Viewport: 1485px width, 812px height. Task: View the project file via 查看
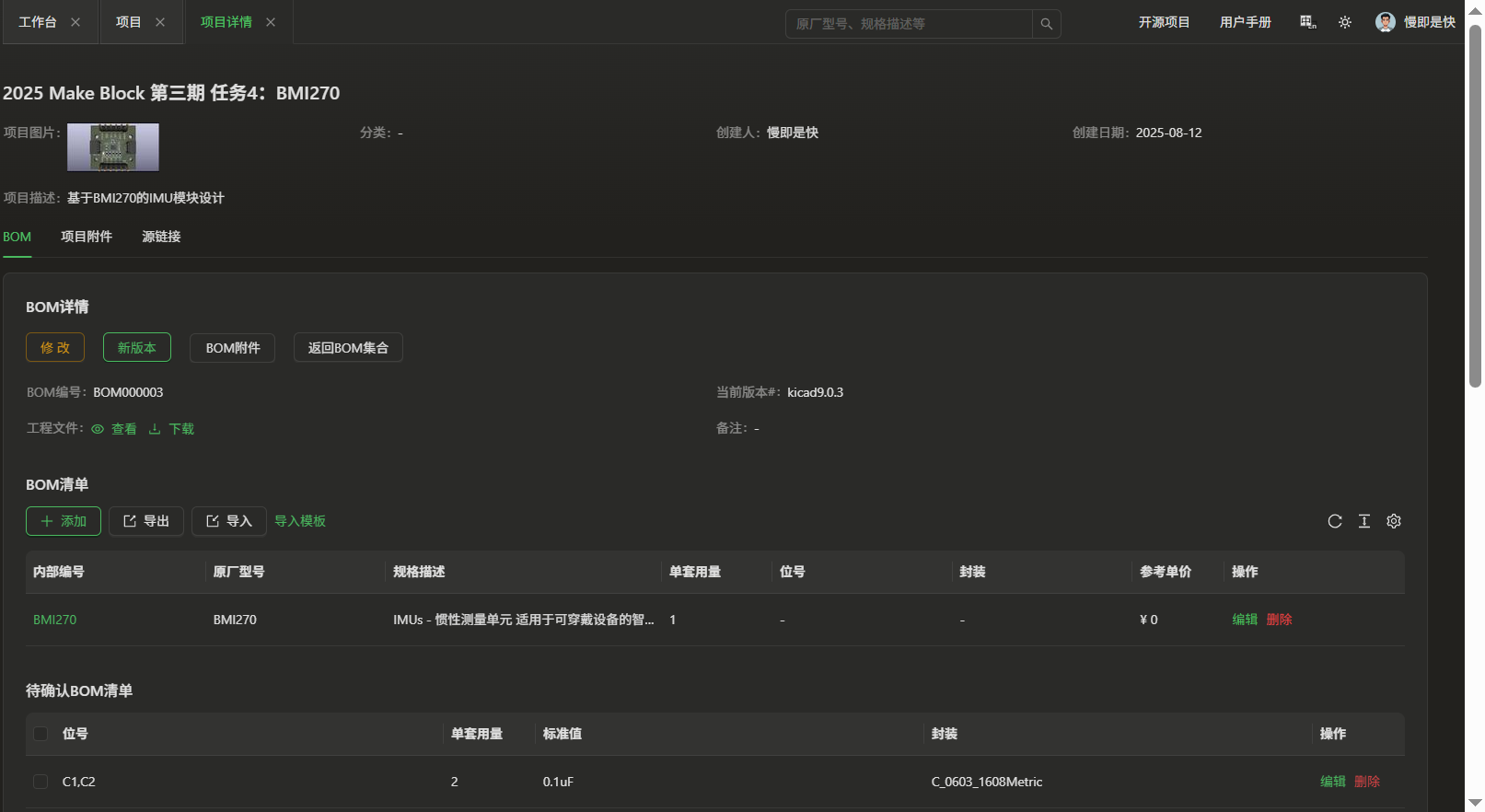point(114,429)
